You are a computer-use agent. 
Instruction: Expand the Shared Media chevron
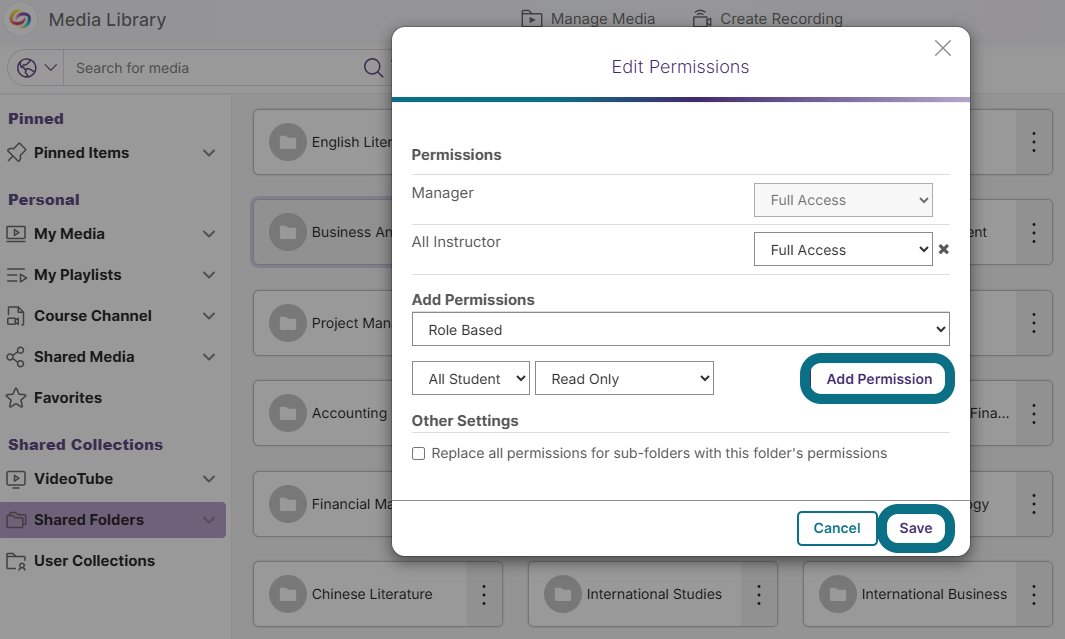[x=209, y=357]
